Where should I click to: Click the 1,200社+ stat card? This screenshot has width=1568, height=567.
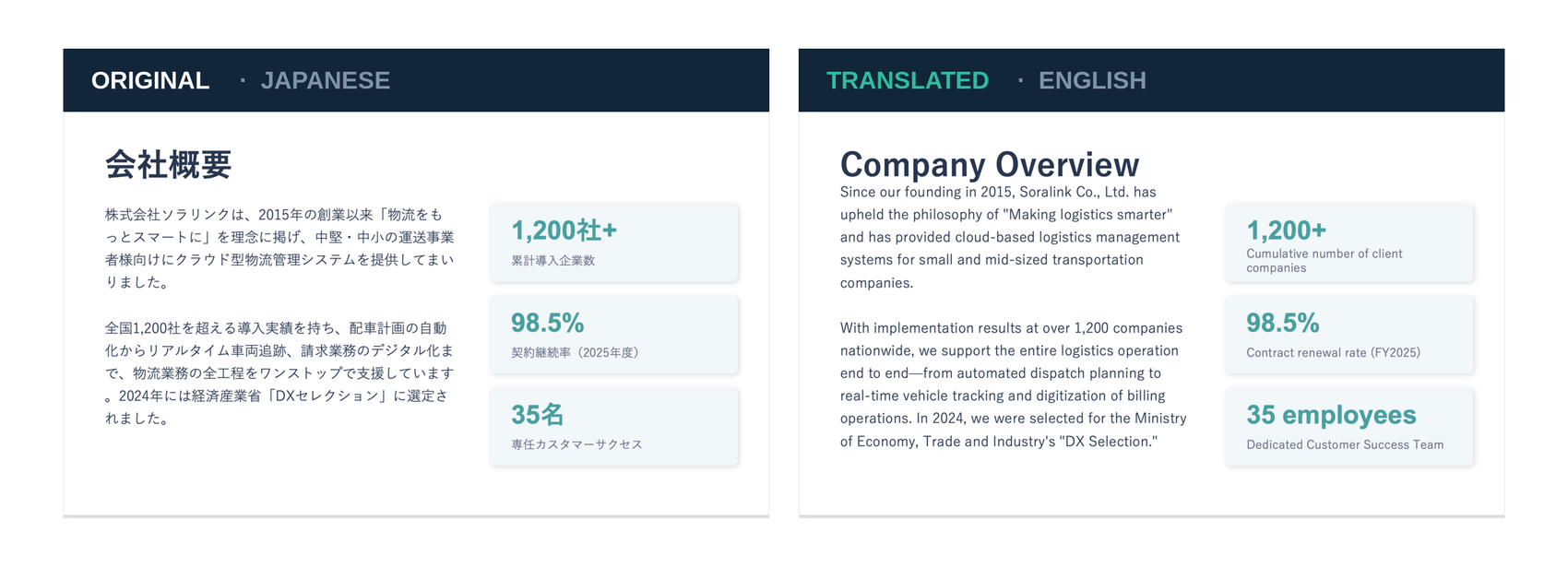614,242
